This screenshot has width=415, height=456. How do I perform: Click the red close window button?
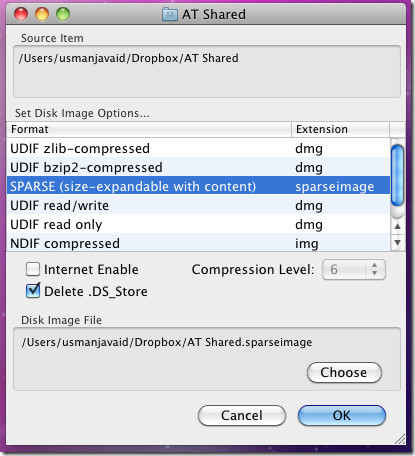coord(21,14)
